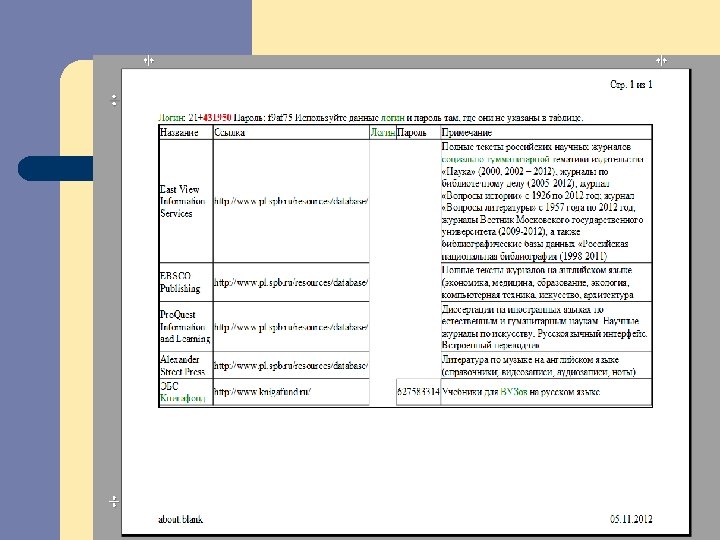Select the 'EBSCO Publishing' name cell

pyautogui.click(x=186, y=282)
